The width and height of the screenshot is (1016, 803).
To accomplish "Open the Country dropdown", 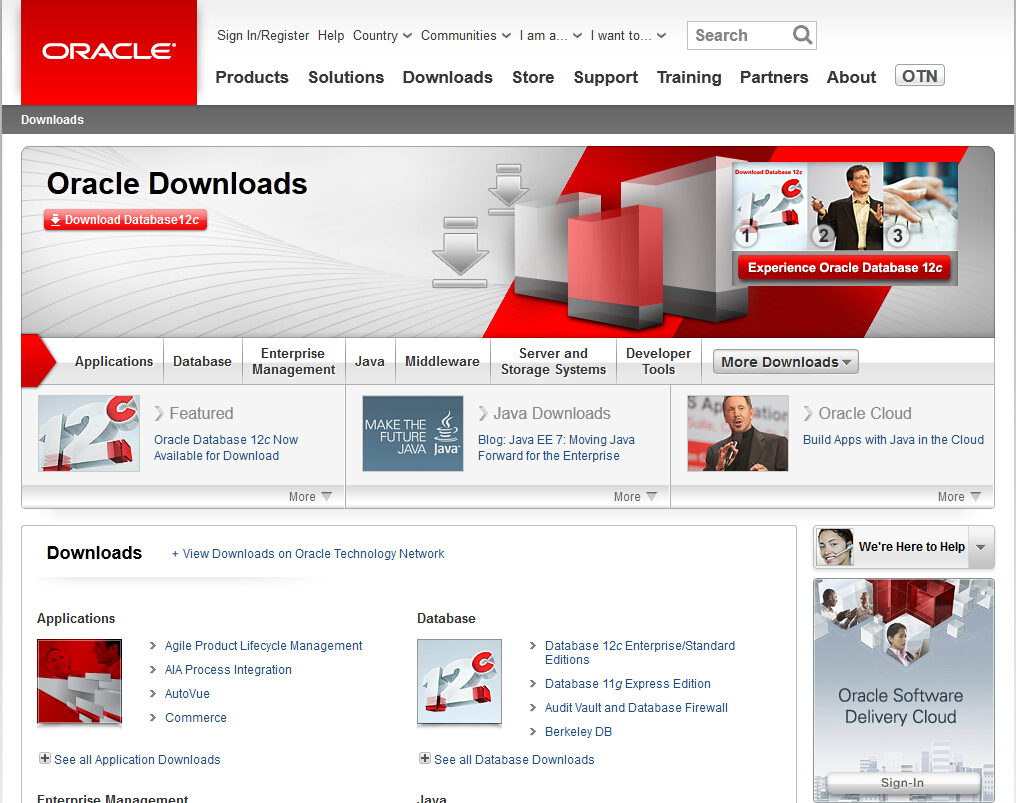I will [382, 36].
